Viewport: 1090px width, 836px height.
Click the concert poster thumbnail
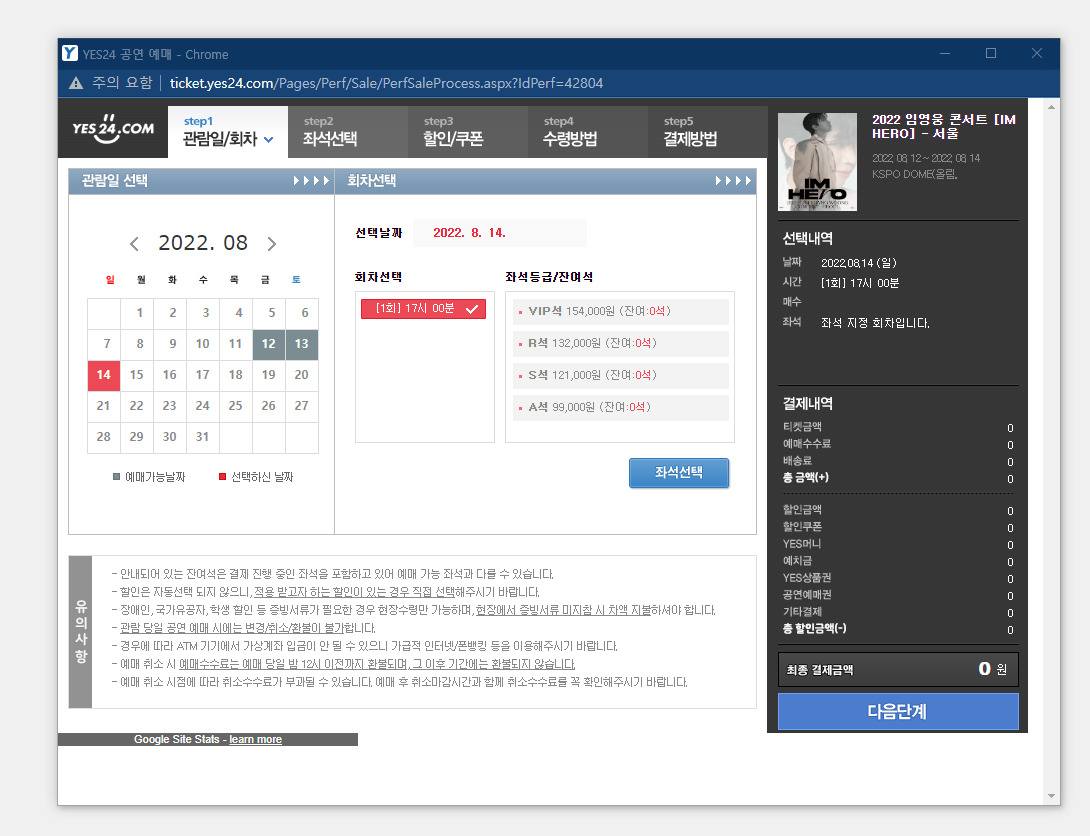click(817, 161)
